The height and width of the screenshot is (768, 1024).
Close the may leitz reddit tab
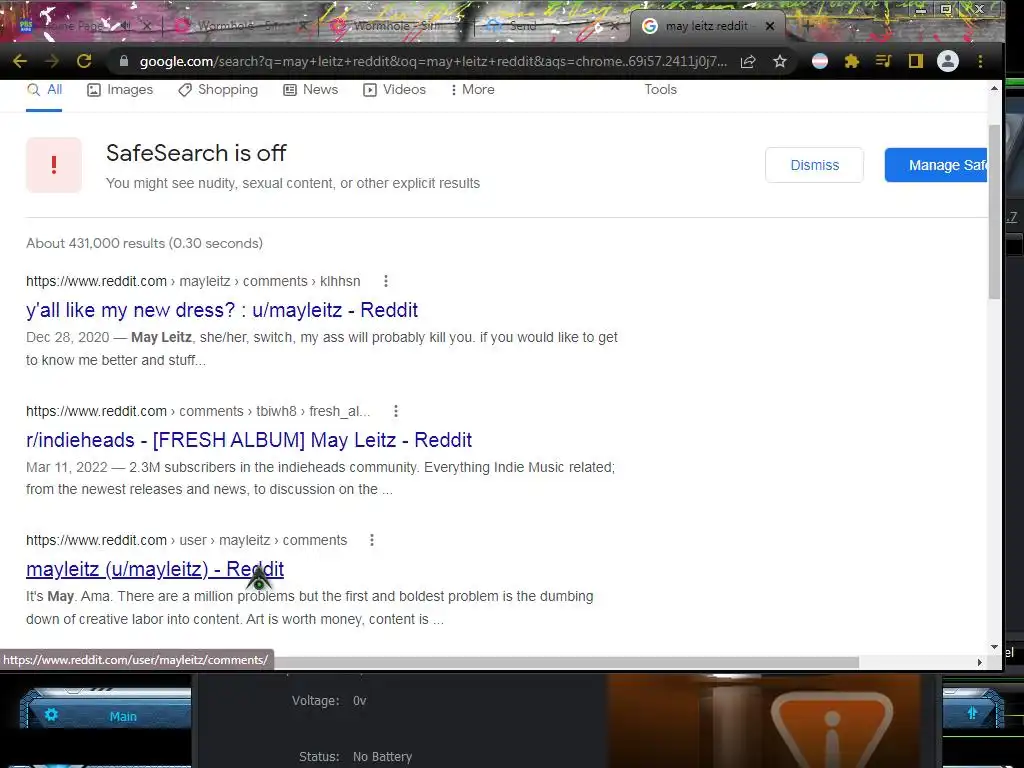[770, 26]
